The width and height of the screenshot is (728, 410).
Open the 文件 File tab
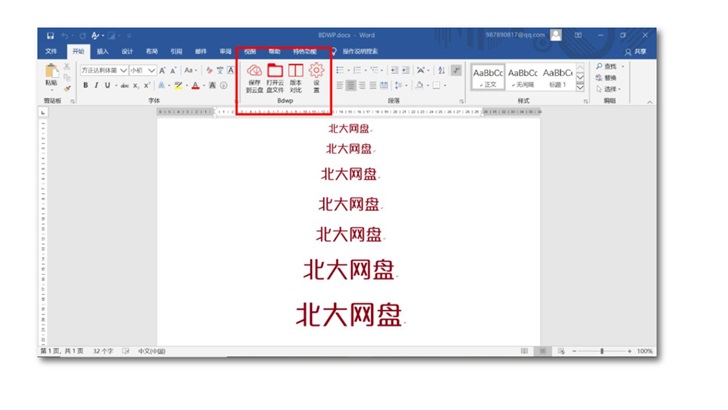pos(51,52)
